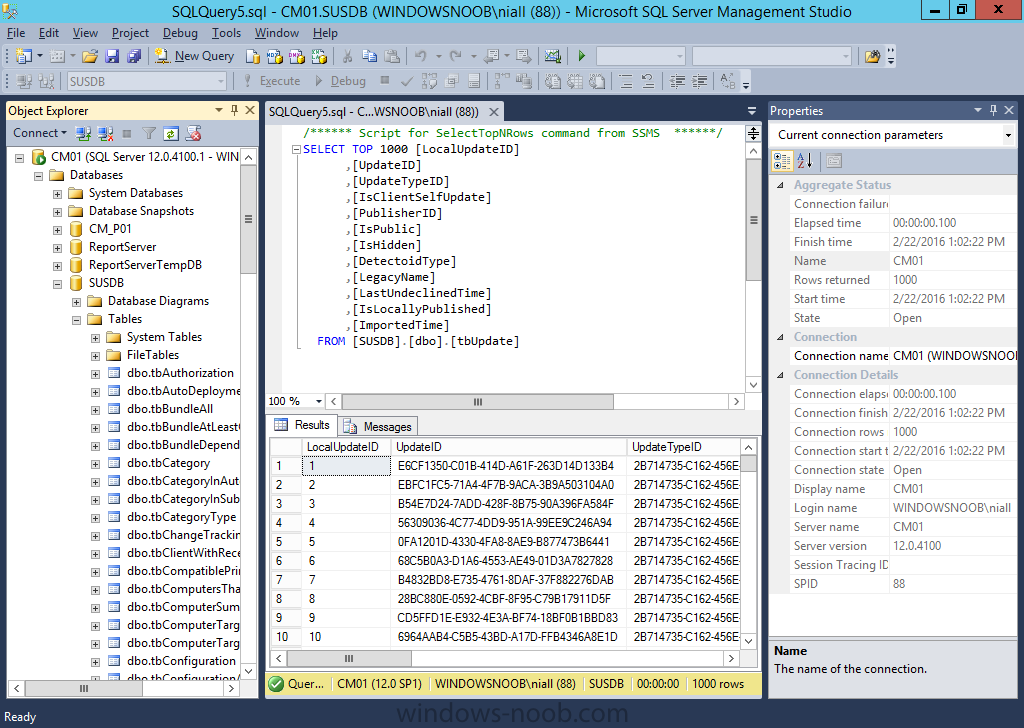Select the dbo.tbAuthorization table

(180, 373)
